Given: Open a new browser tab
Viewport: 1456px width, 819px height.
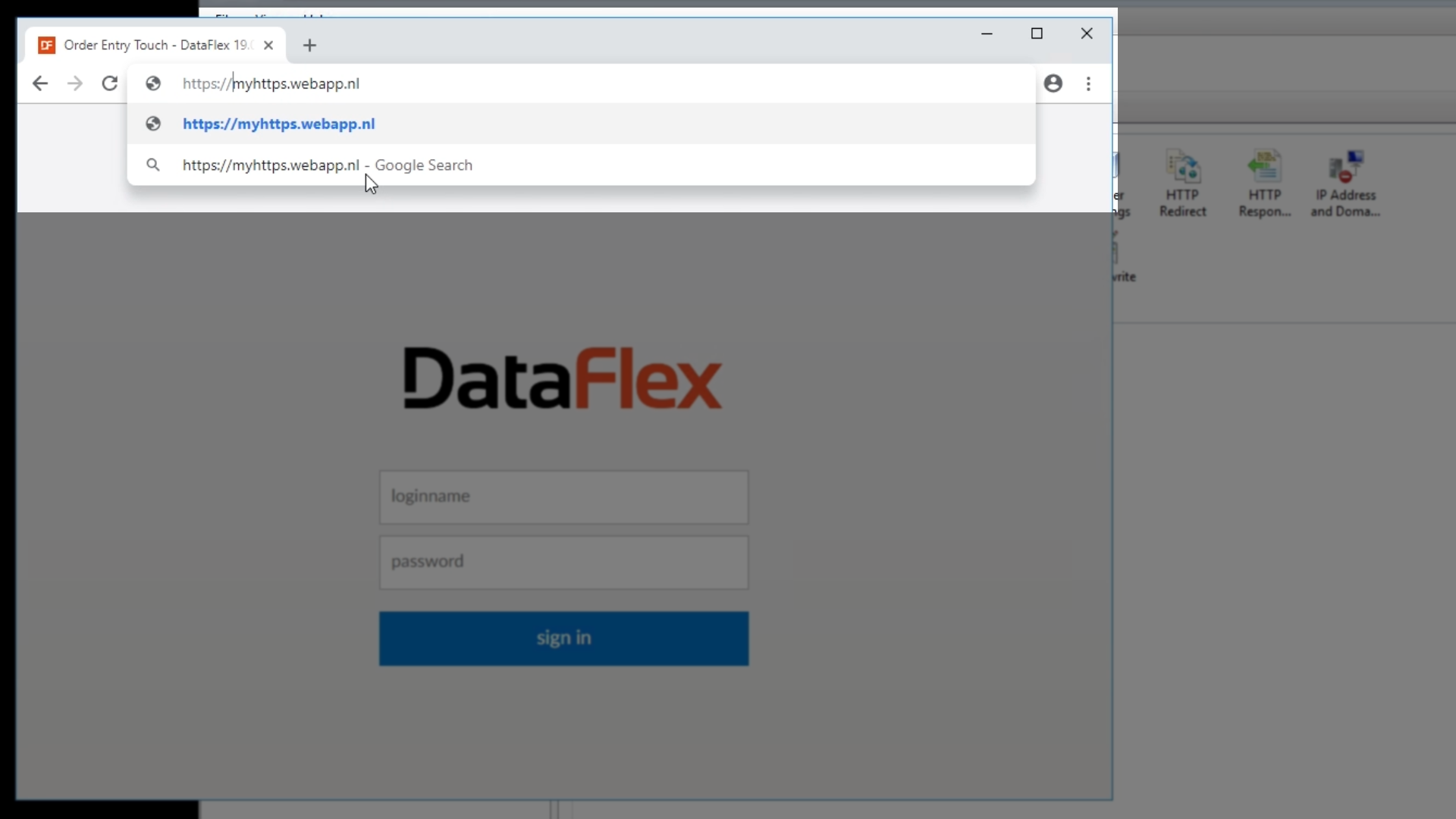Looking at the screenshot, I should pos(309,45).
